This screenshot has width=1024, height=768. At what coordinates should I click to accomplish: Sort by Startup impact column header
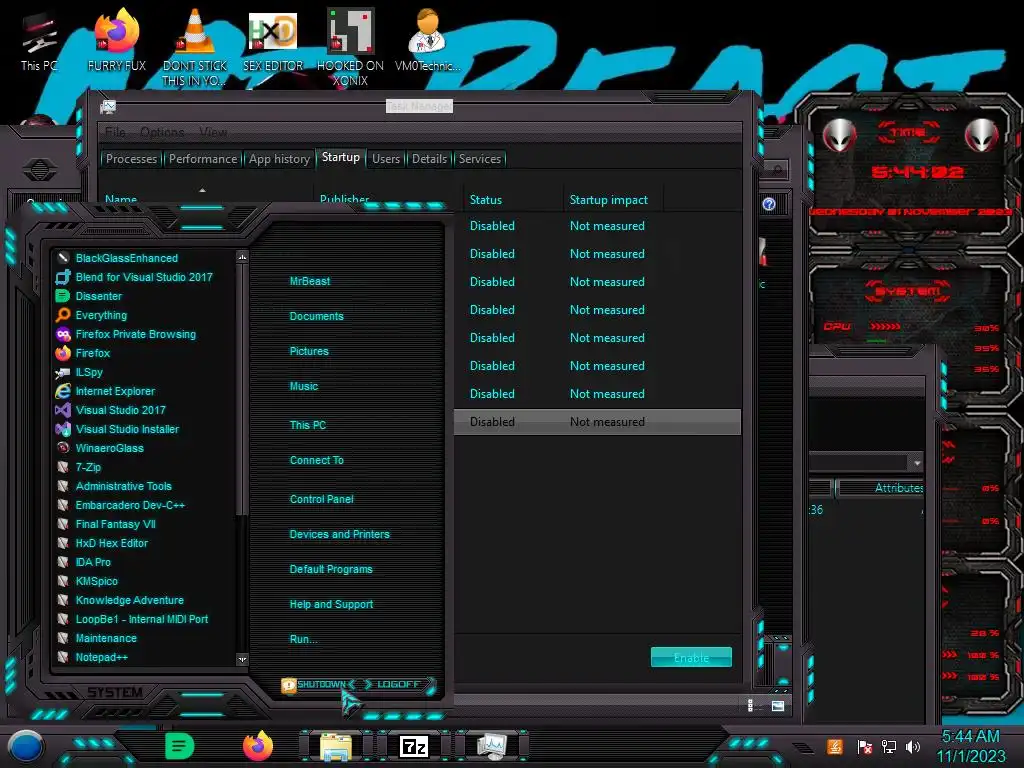tap(609, 200)
